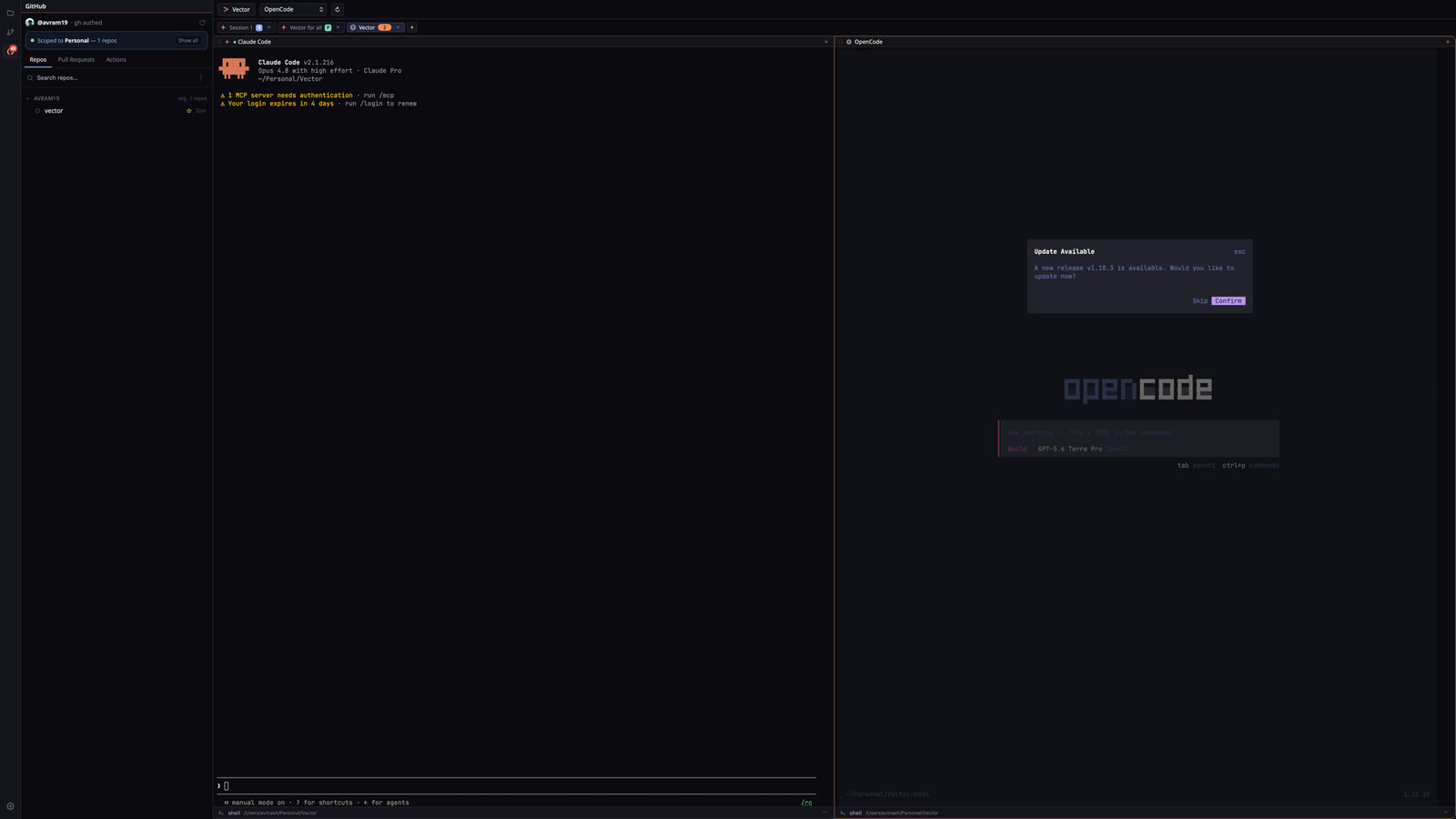Confirm the OpenCode update
Image resolution: width=1456 pixels, height=819 pixels.
(x=1228, y=301)
